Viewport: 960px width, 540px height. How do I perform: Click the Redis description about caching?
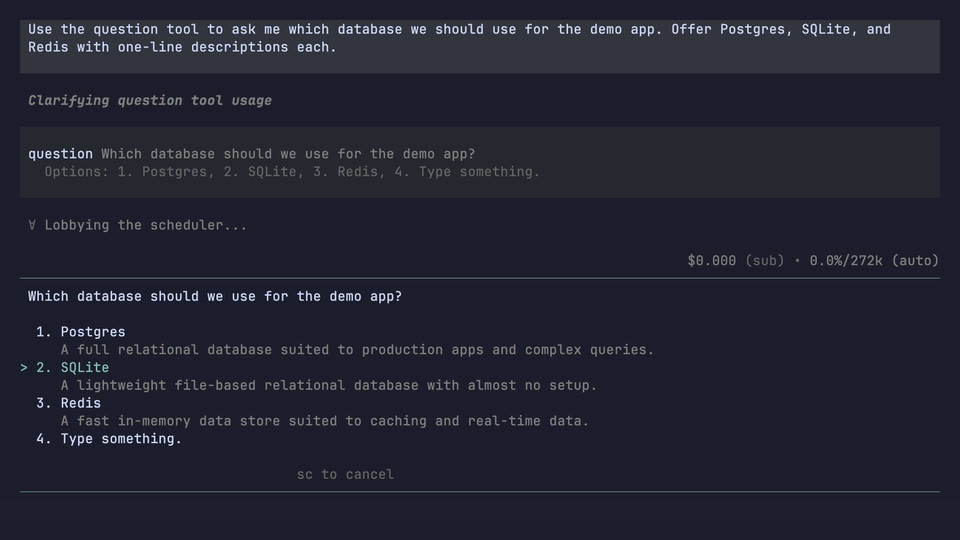pos(324,421)
